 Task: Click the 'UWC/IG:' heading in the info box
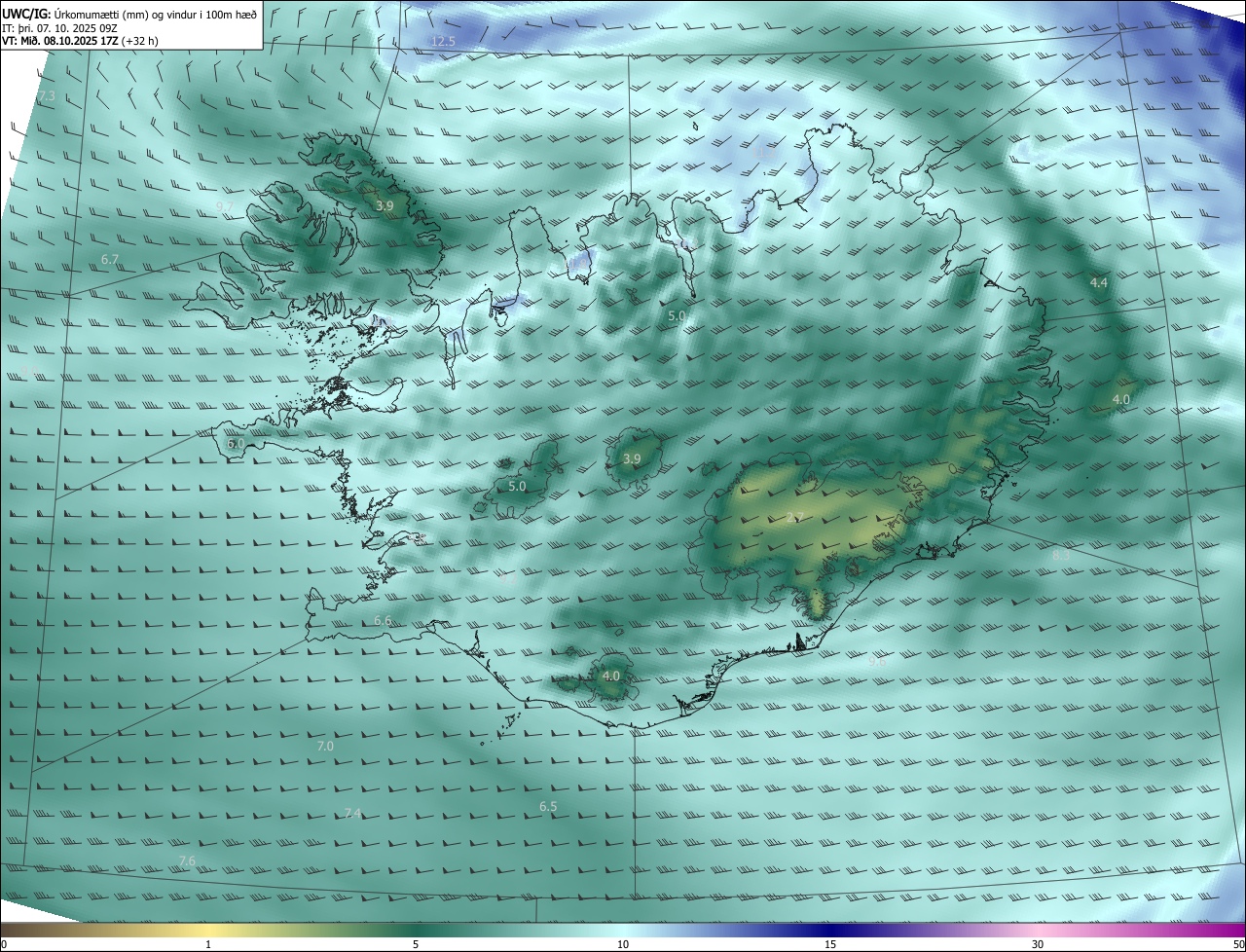coord(27,14)
